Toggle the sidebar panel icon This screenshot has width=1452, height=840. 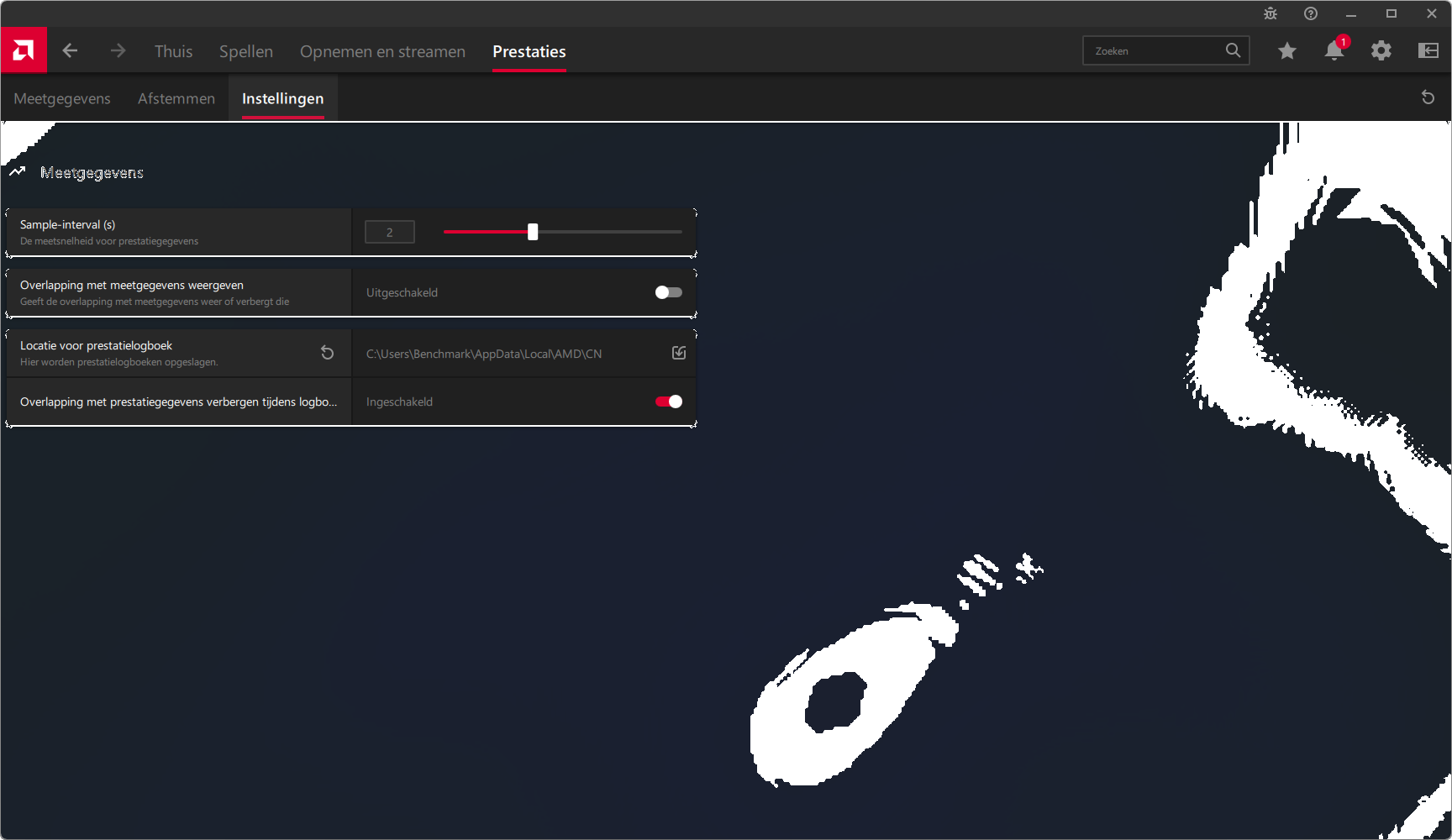[1428, 51]
